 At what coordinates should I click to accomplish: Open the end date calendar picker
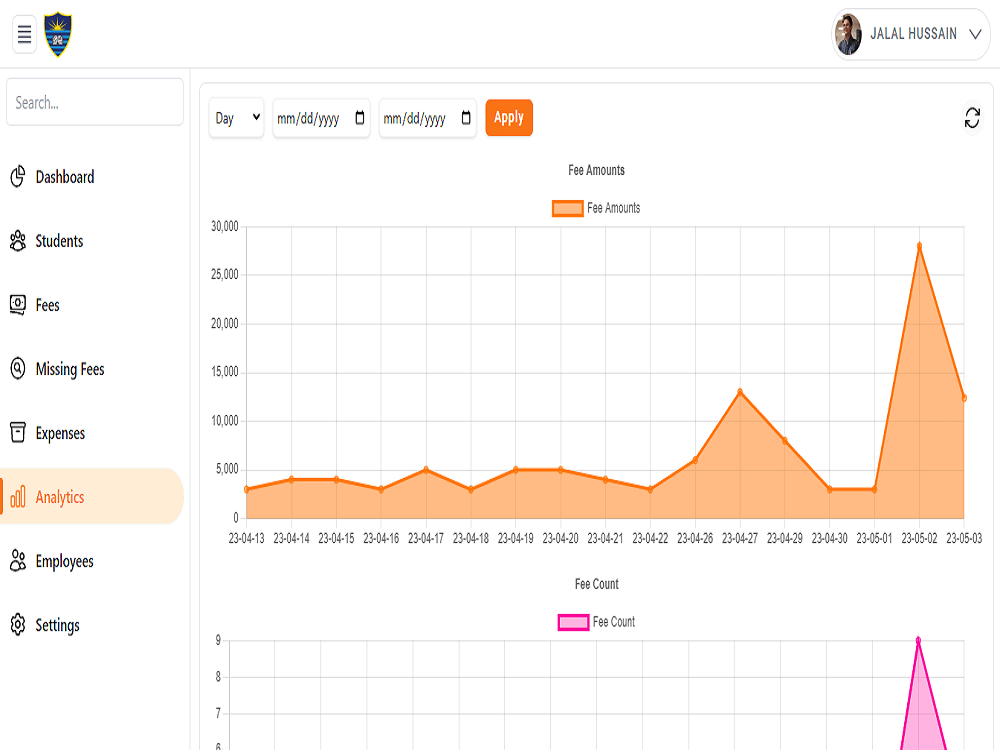point(465,117)
